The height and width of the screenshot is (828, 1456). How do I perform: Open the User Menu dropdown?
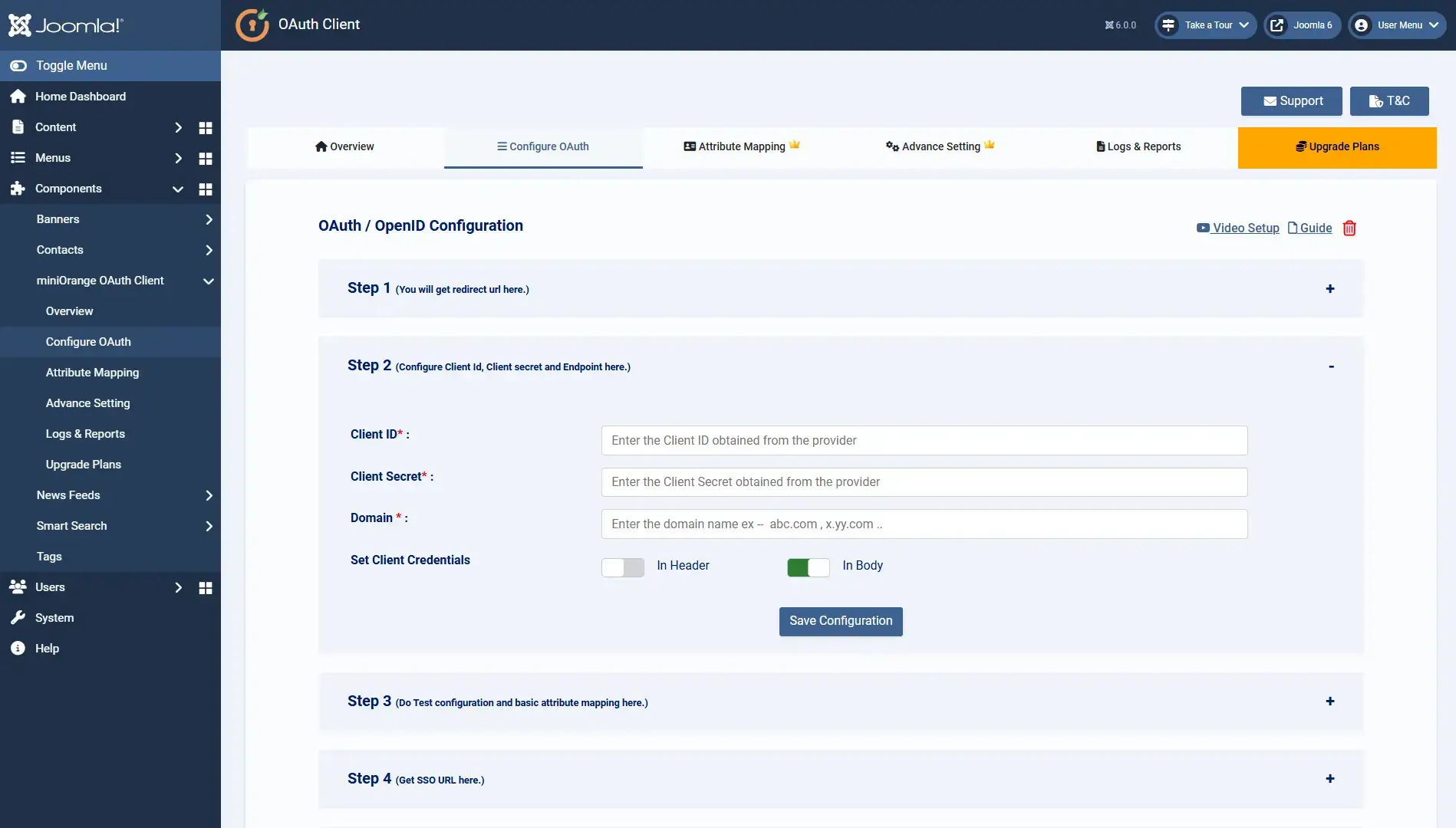1397,25
